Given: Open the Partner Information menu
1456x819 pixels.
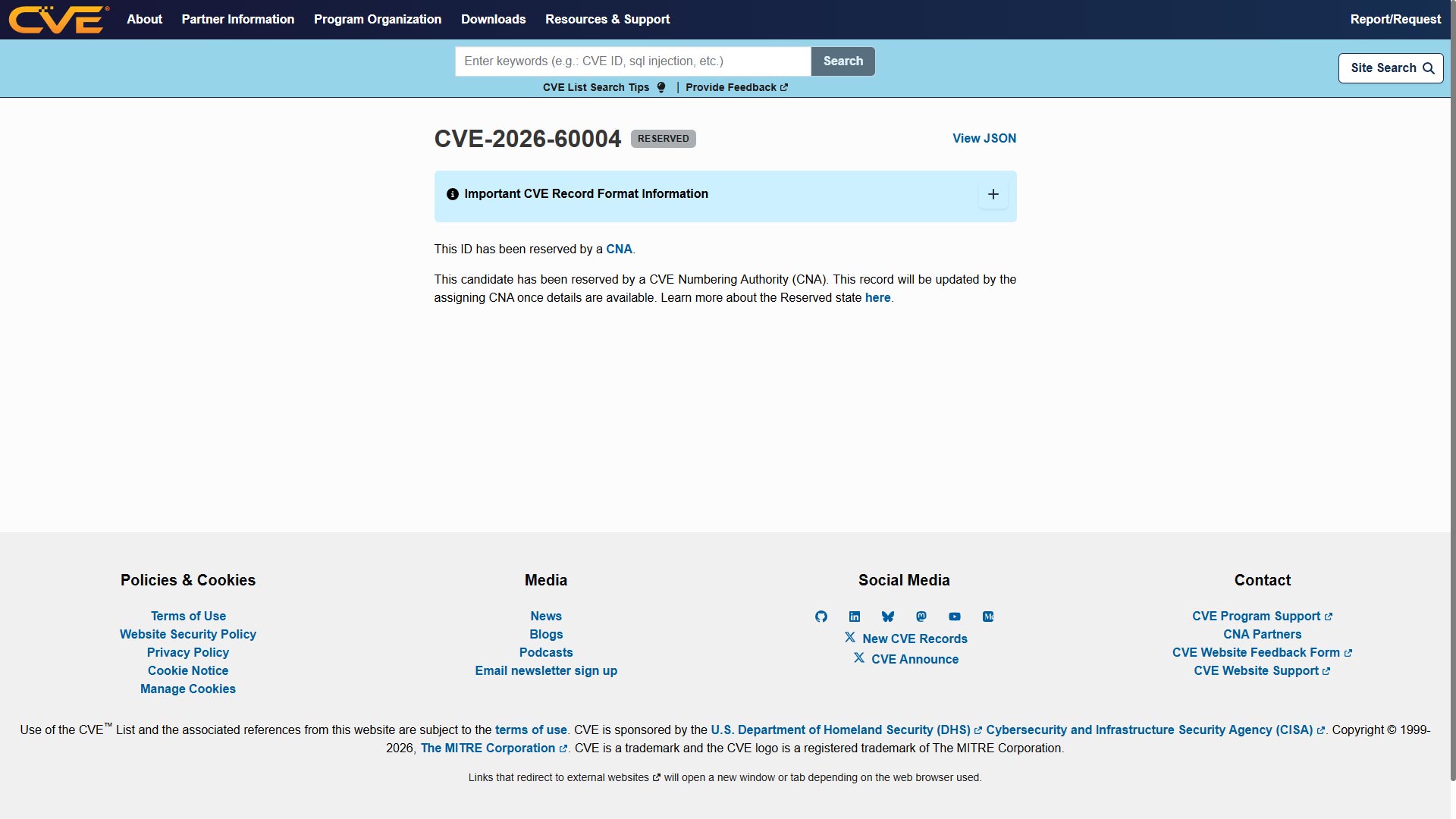Looking at the screenshot, I should [238, 19].
